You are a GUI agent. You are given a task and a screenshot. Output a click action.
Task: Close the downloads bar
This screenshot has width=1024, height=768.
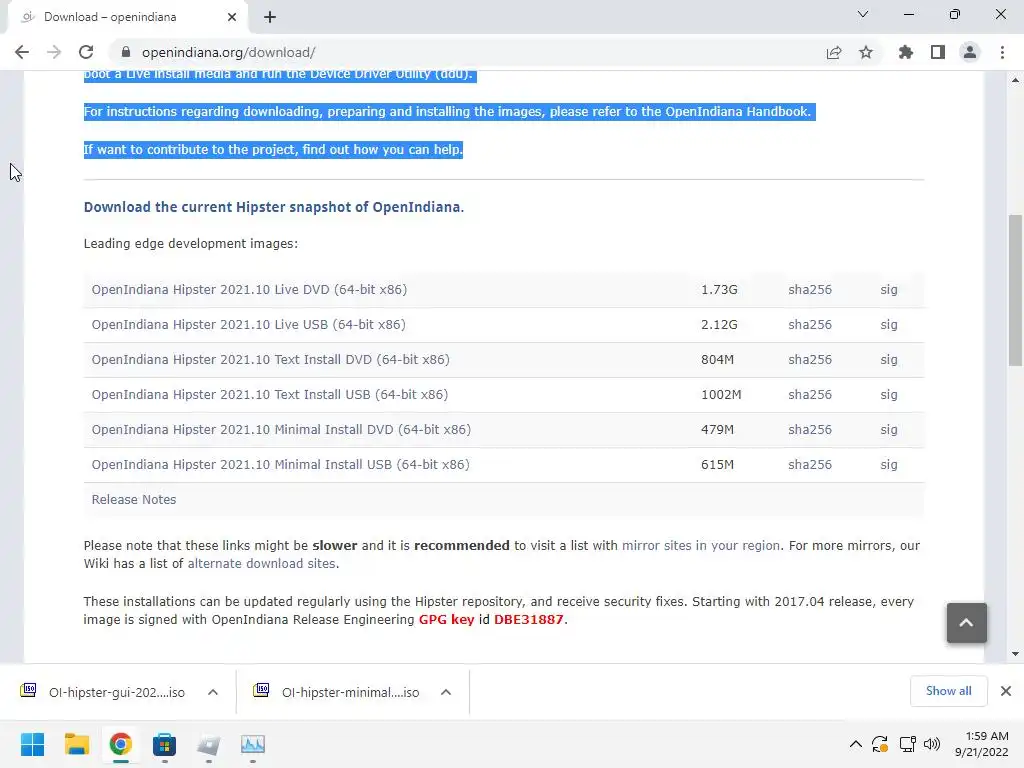[1006, 691]
